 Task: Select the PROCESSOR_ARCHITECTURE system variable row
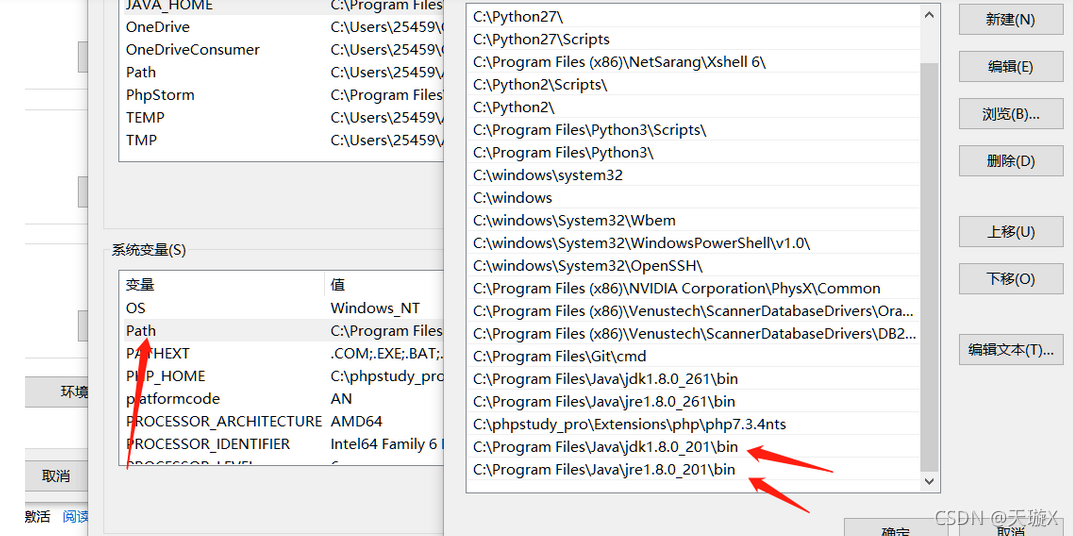pyautogui.click(x=223, y=421)
